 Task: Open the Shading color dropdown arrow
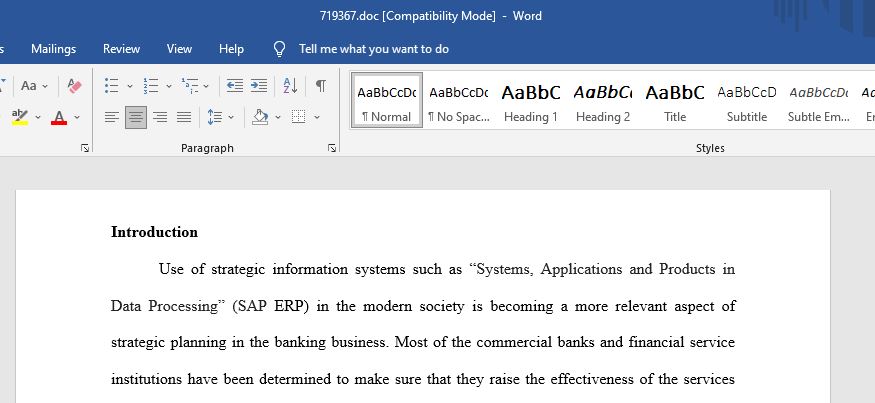[278, 117]
